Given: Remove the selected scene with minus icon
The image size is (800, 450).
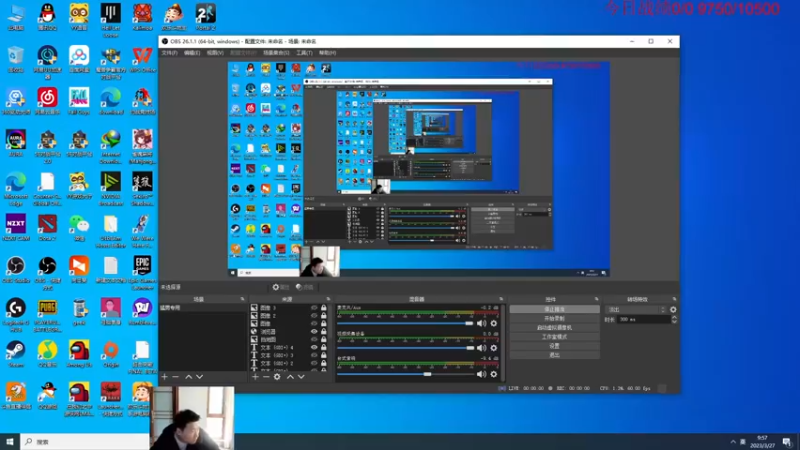Looking at the screenshot, I should tap(176, 377).
